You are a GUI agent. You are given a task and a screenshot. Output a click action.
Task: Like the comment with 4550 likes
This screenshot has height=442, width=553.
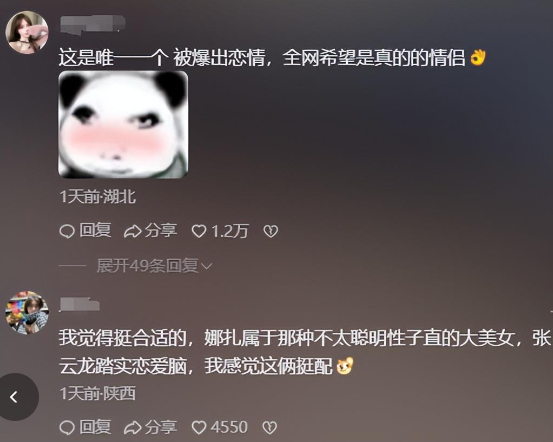click(x=199, y=428)
